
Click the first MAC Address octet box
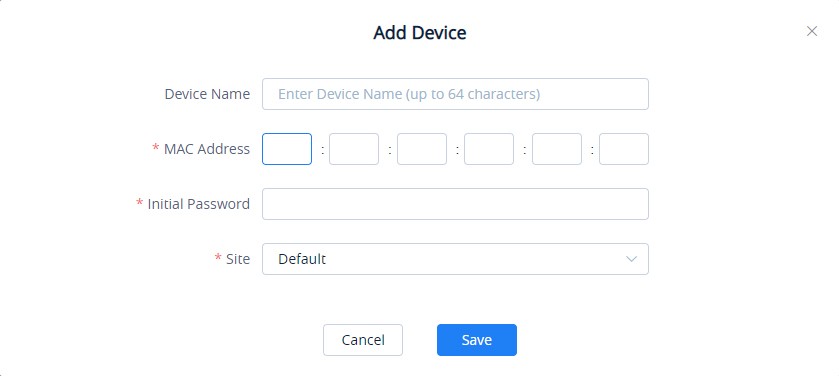[x=287, y=149]
